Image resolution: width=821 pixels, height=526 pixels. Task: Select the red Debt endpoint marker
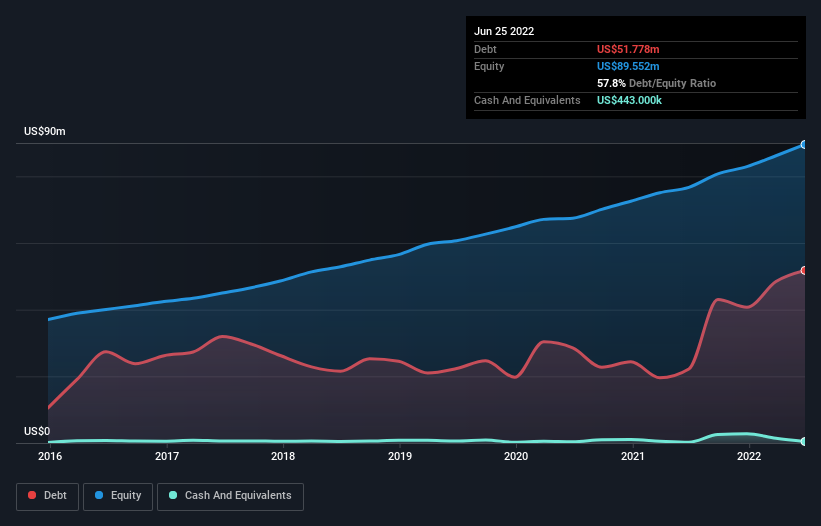(804, 271)
